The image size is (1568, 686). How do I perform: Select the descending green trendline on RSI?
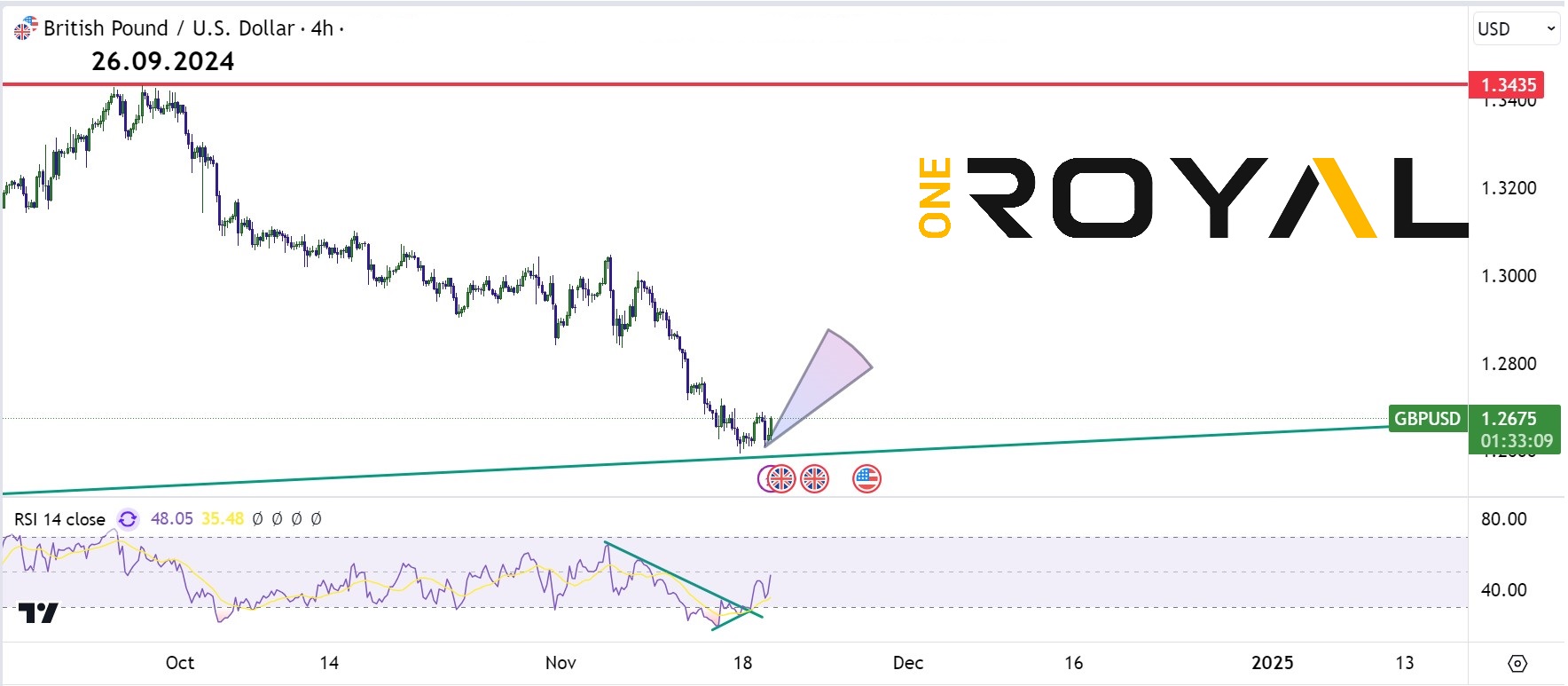683,580
